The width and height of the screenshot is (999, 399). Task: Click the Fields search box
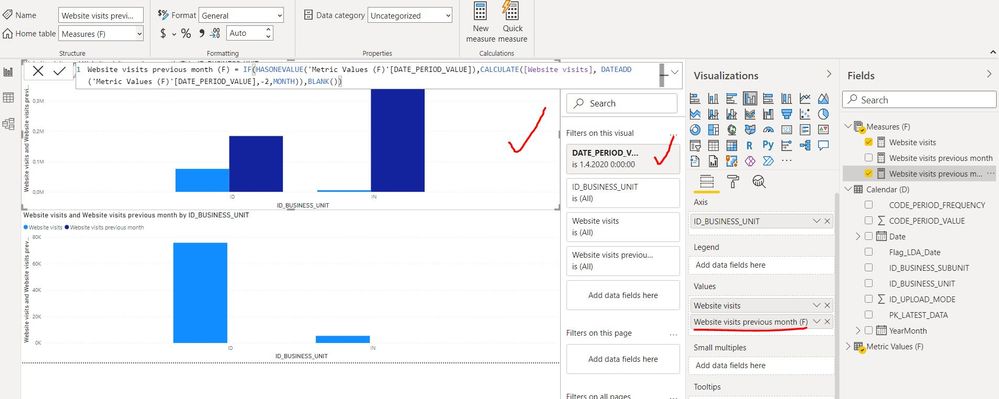(919, 99)
